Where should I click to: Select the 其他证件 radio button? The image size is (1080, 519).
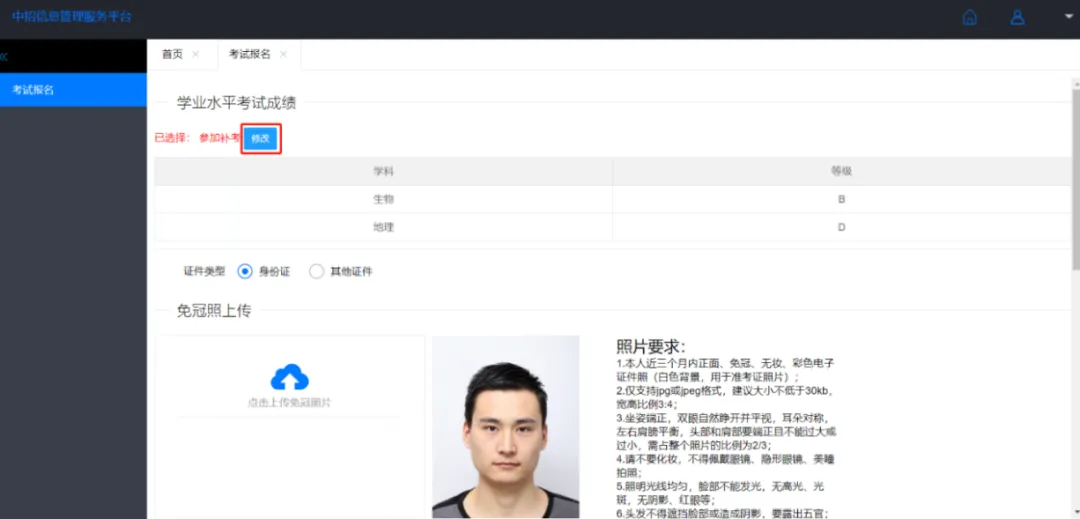click(x=316, y=271)
